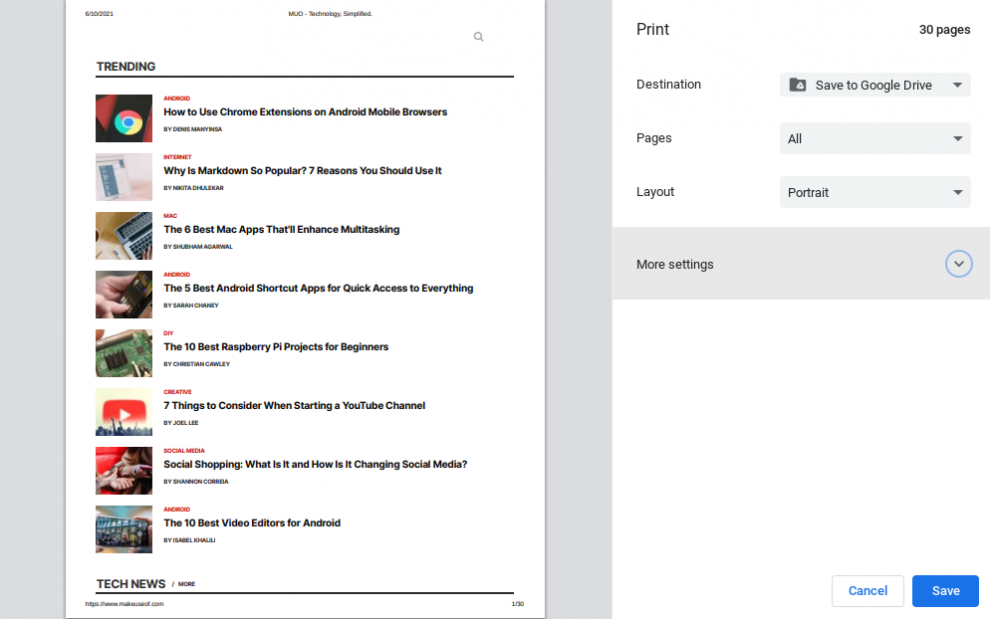Click the Video Editors for Android thumbnail
The image size is (990, 619).
tap(124, 529)
